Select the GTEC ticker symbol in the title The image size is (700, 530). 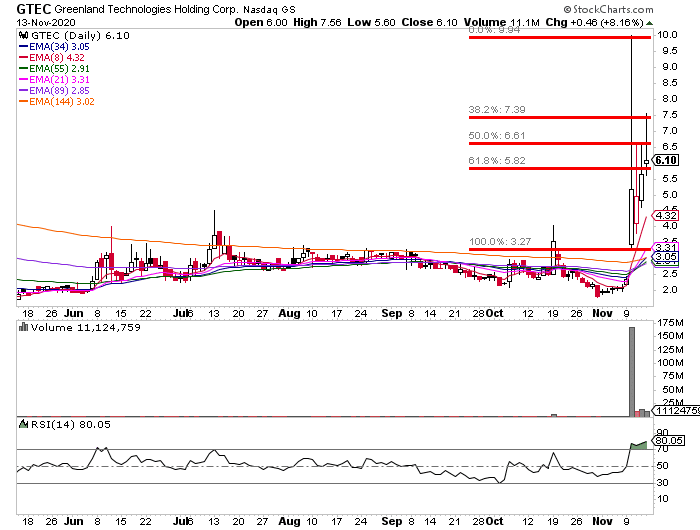tap(33, 9)
